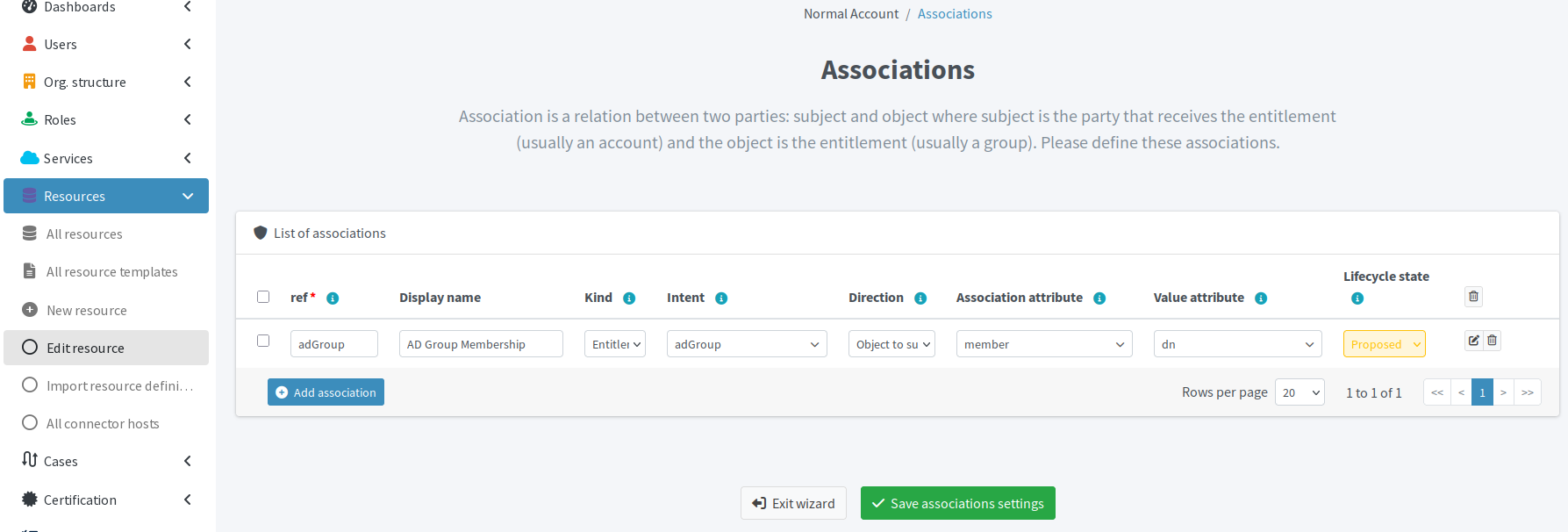Click the Cases icon in sidebar

coord(30,460)
